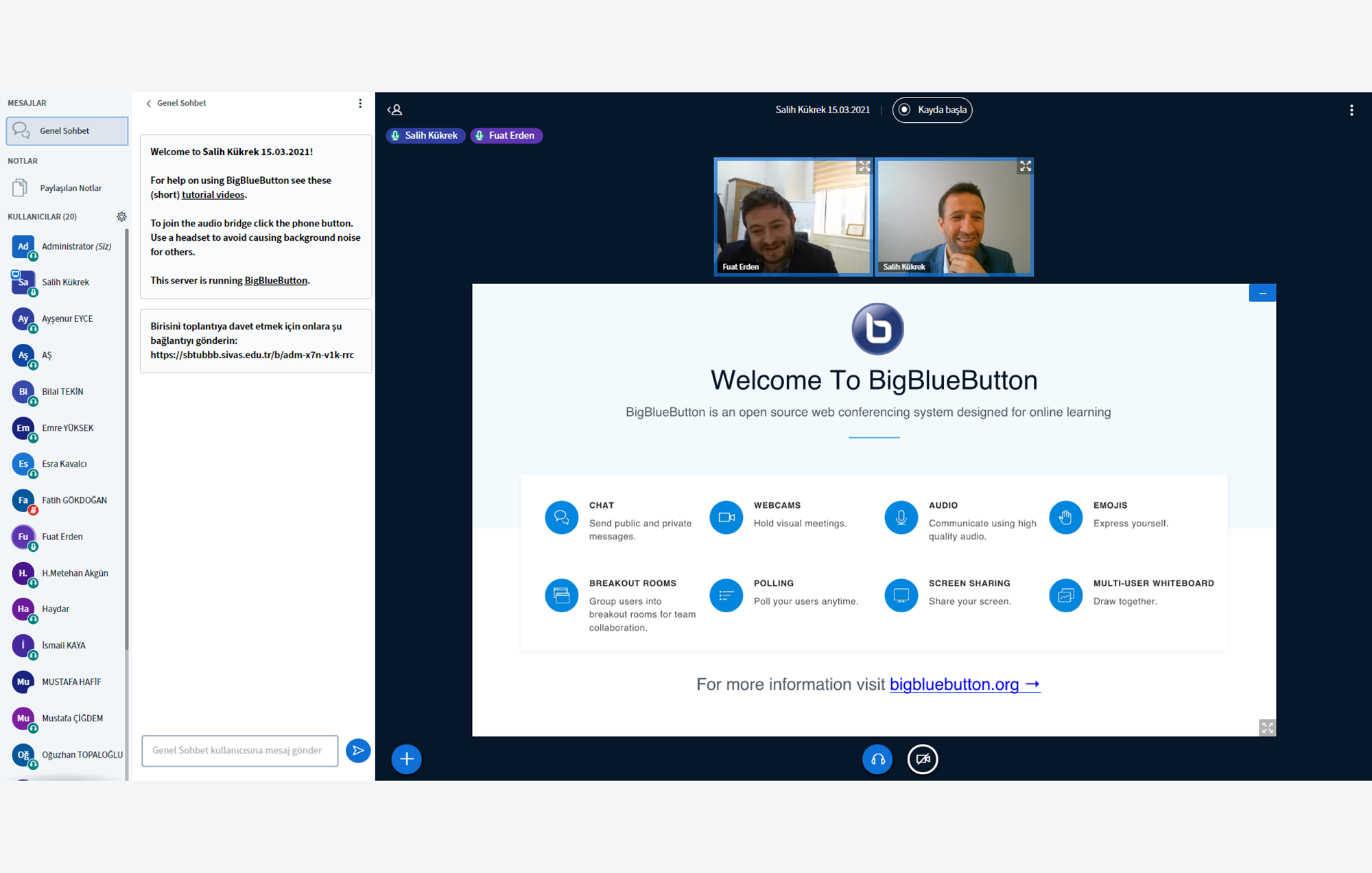Click the Emojis hand feature icon
1372x873 pixels.
click(x=1065, y=517)
